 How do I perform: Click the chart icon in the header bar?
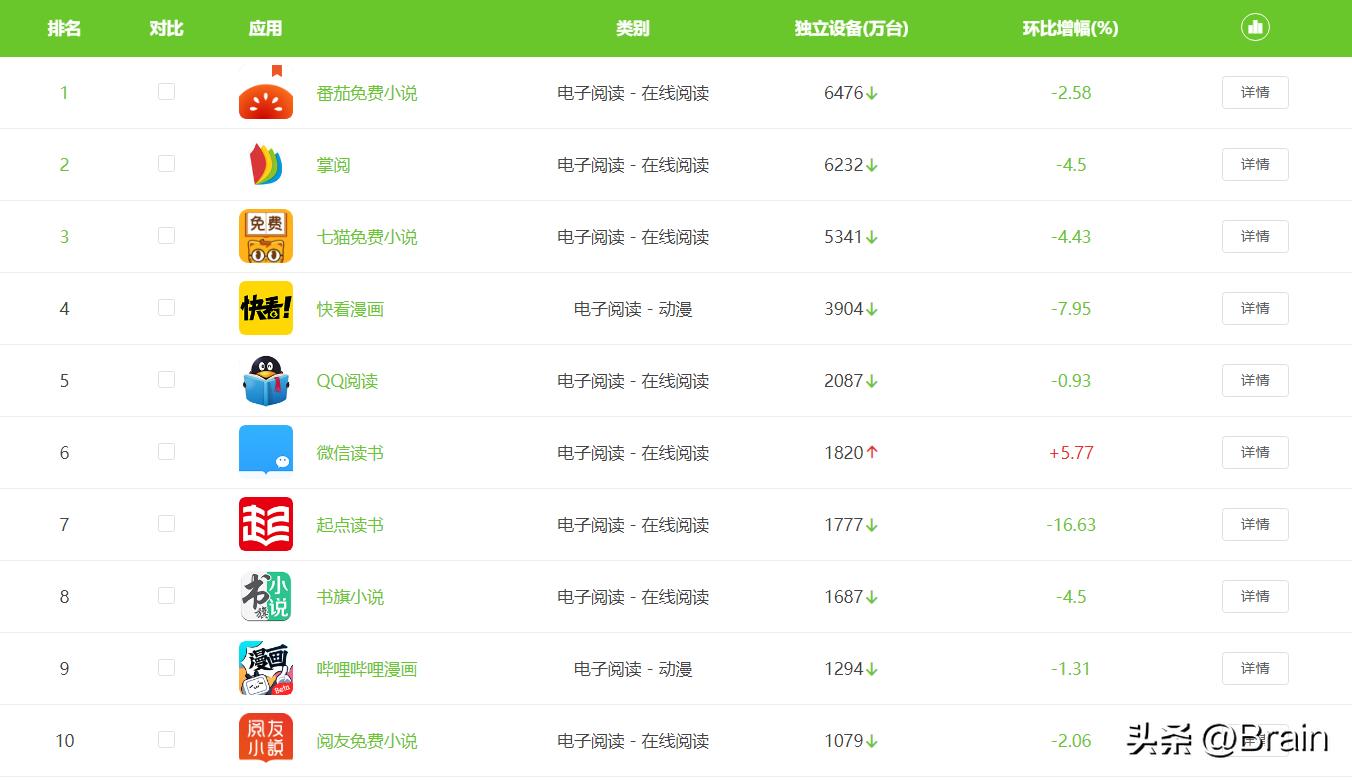pyautogui.click(x=1255, y=28)
